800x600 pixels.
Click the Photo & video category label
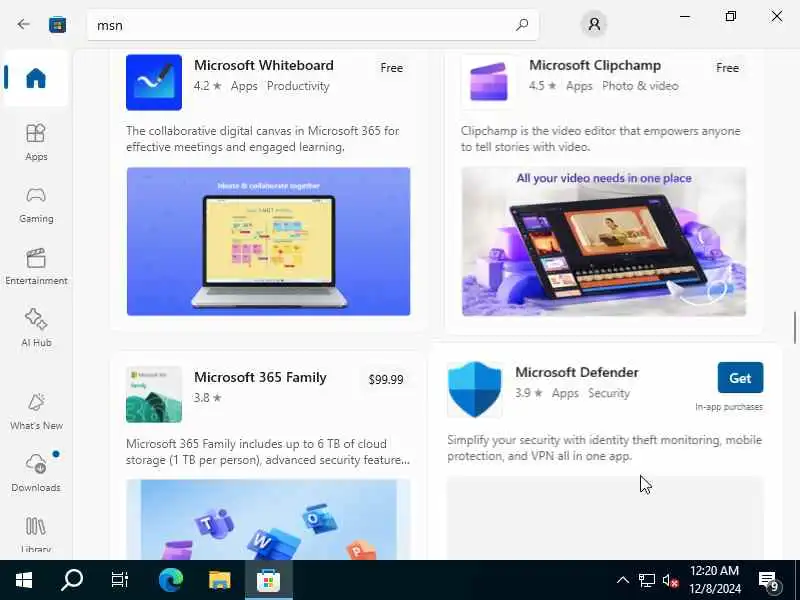pyautogui.click(x=640, y=86)
